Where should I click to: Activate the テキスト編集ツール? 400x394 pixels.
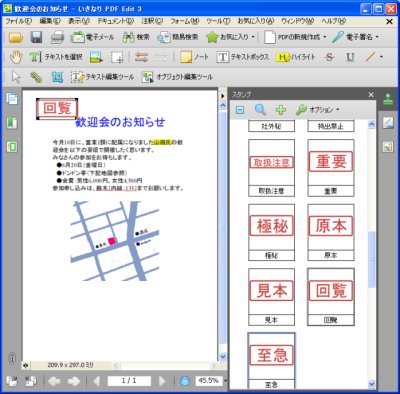click(102, 77)
